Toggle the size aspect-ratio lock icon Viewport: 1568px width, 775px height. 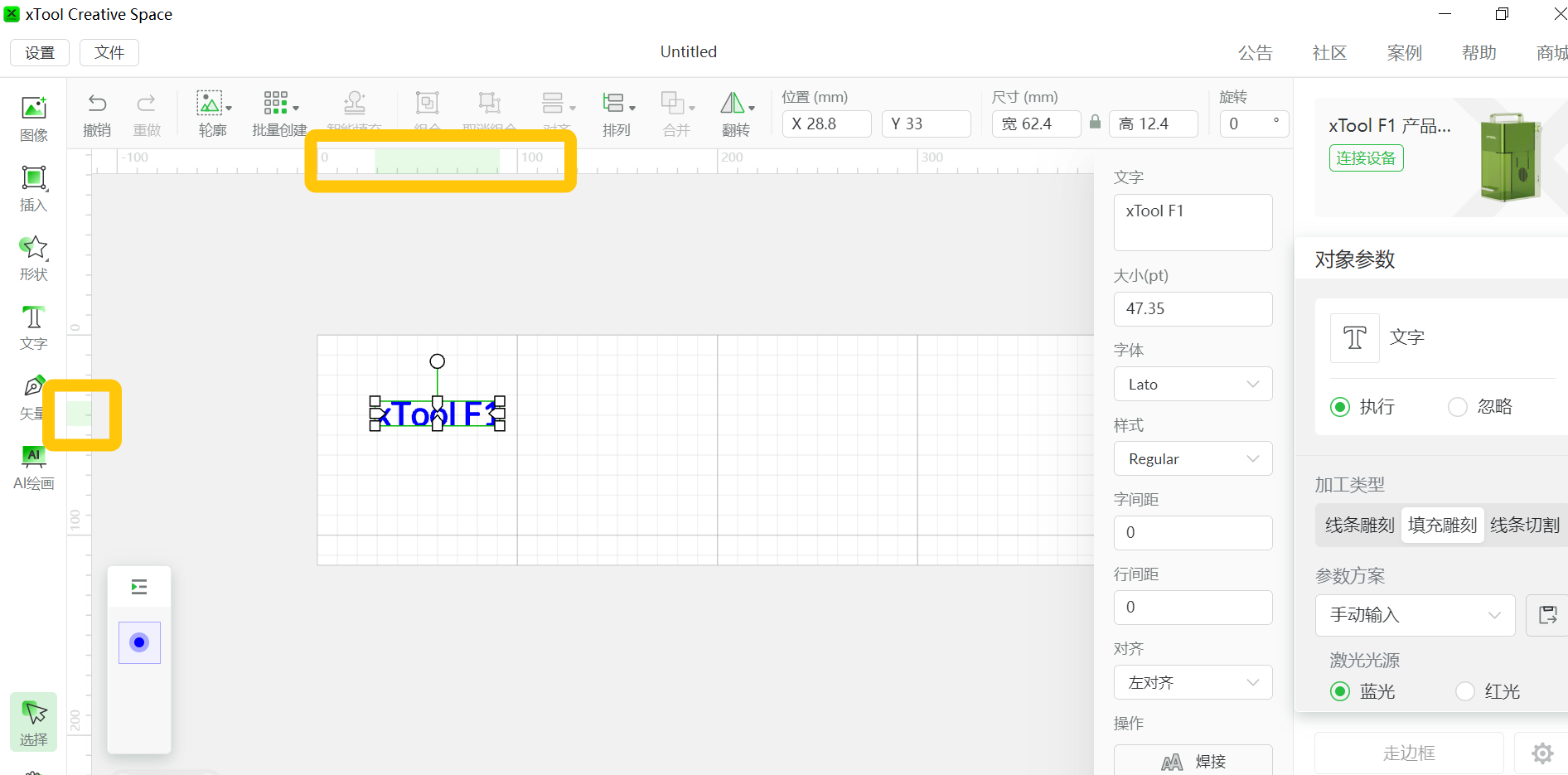click(x=1095, y=123)
